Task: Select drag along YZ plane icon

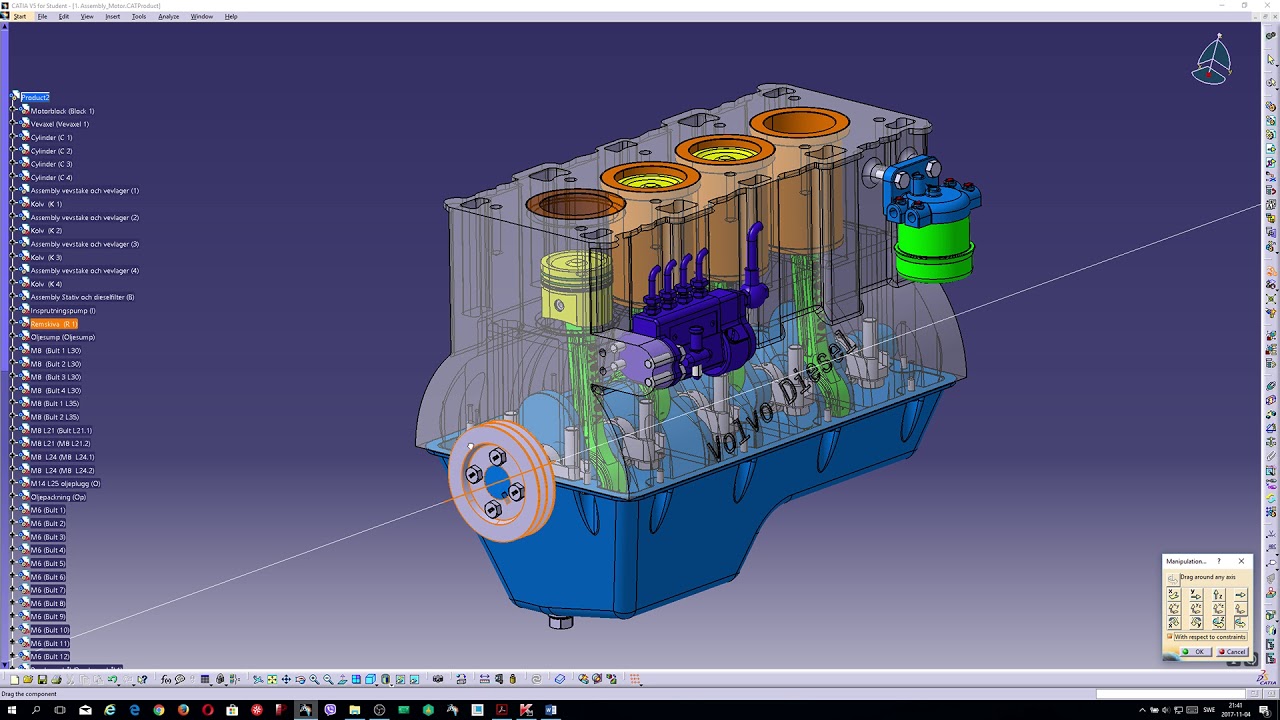Action: click(x=1196, y=609)
